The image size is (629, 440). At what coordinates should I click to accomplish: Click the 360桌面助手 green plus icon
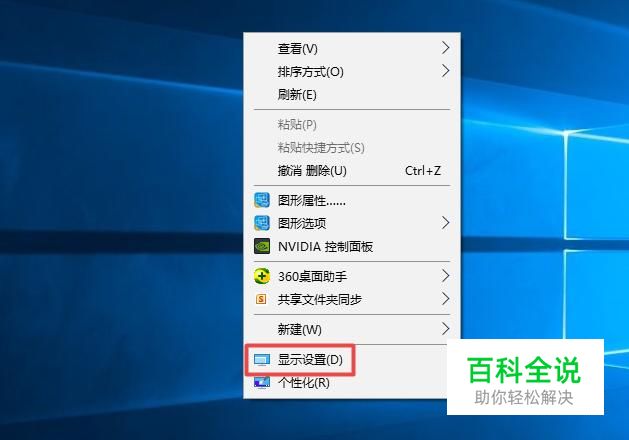point(262,276)
